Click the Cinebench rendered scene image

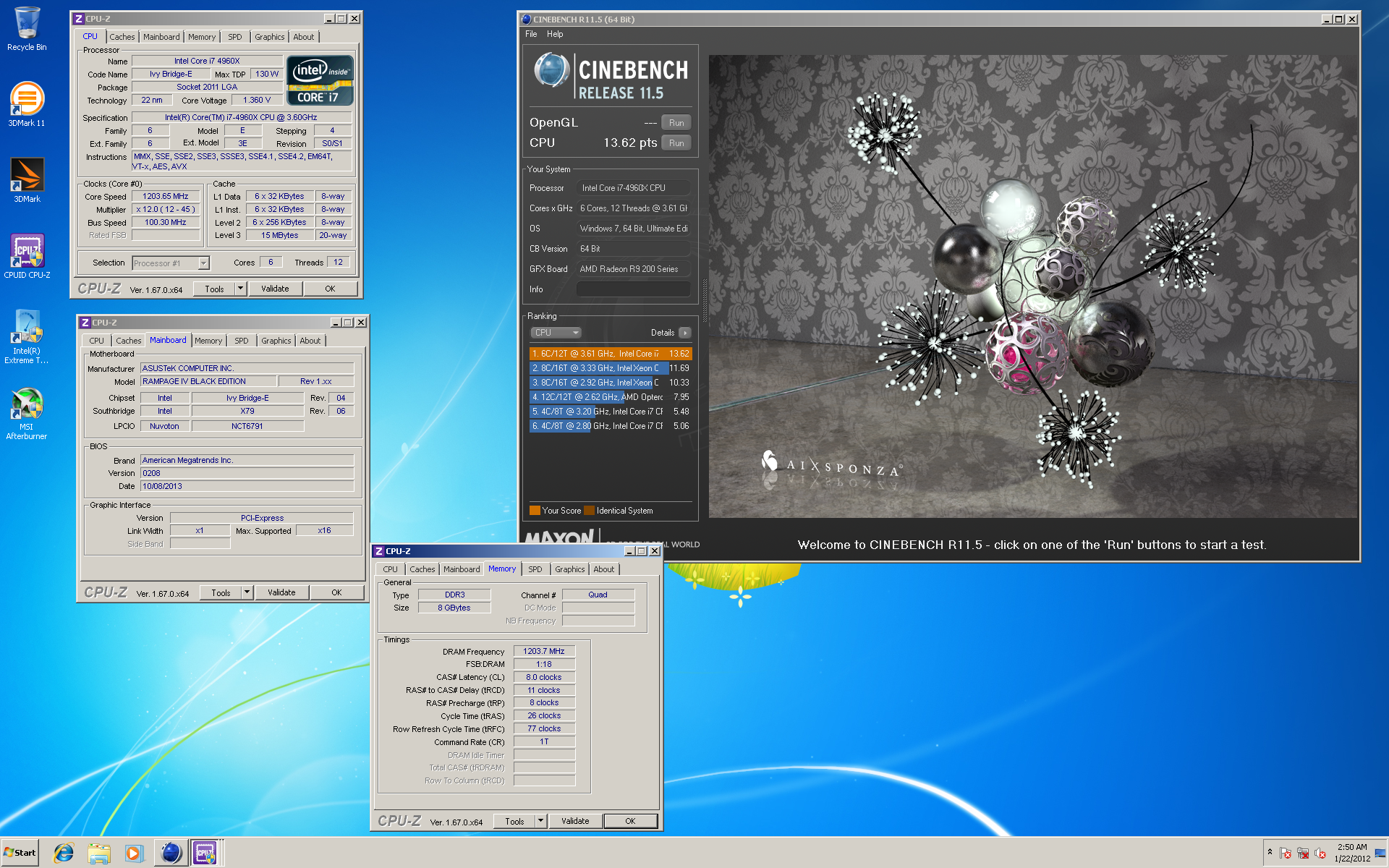pos(1033,286)
